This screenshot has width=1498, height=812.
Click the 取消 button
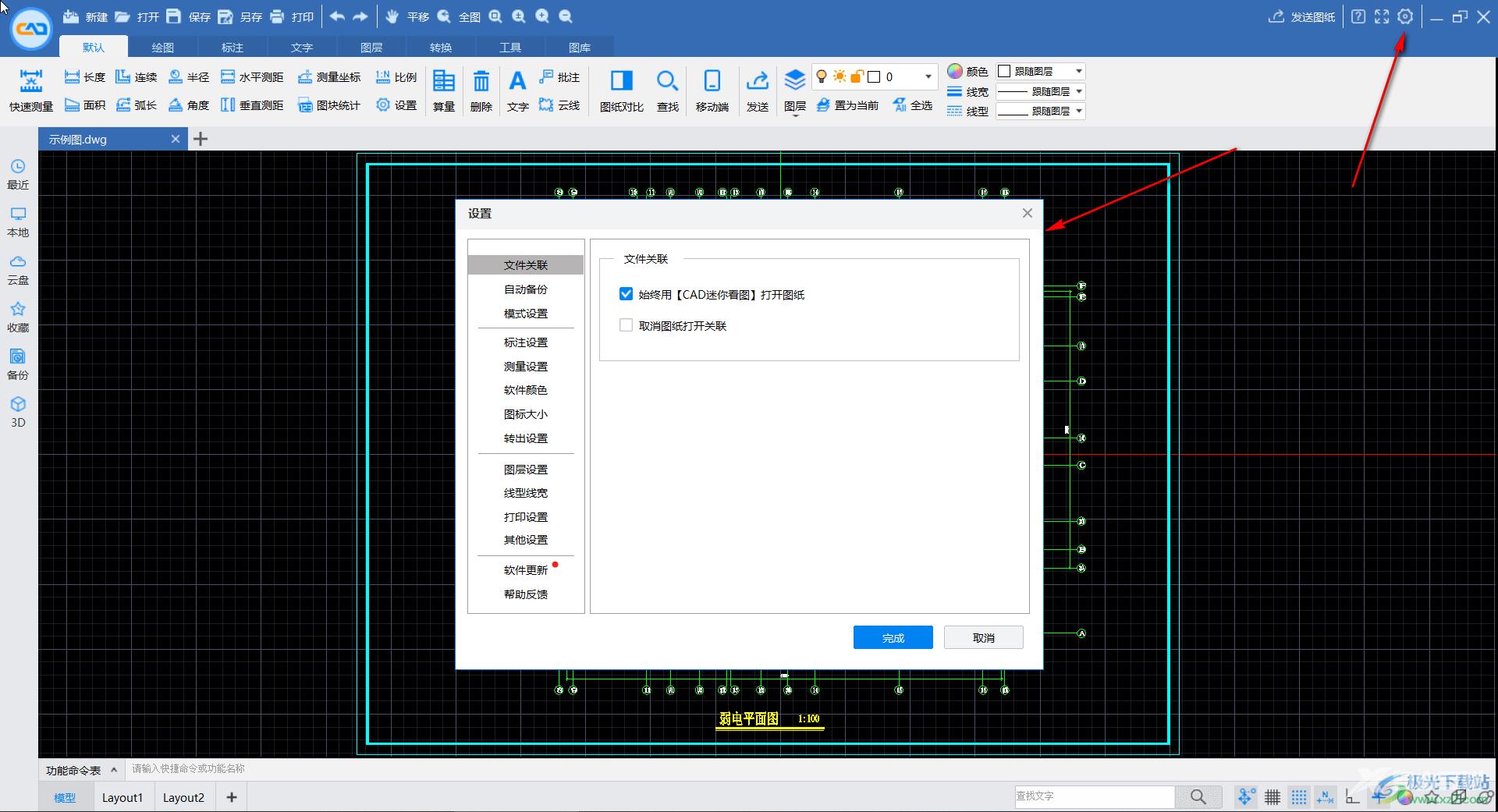tap(984, 637)
